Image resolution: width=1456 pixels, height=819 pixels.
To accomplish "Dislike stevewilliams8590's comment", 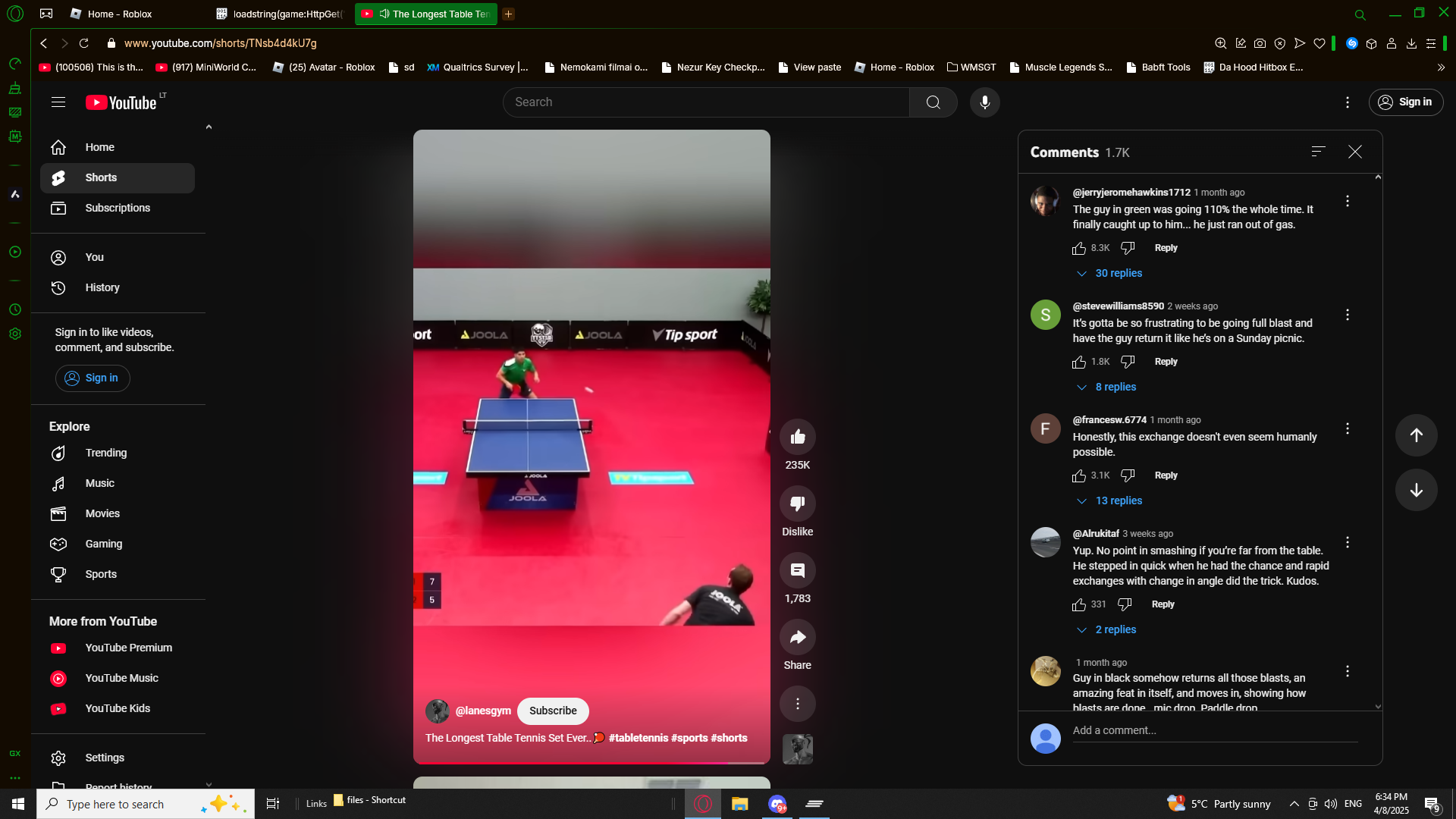I will pos(1128,362).
